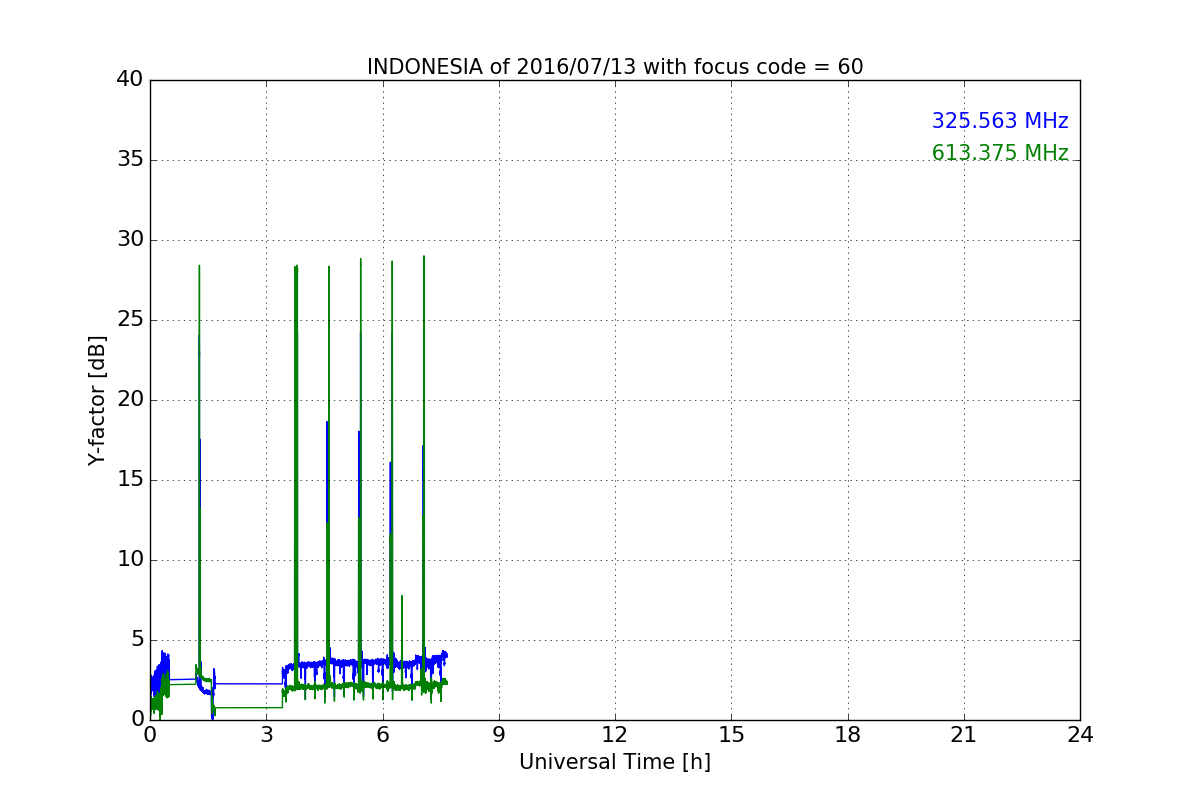
Task: Click x-axis tick label 9
Action: (x=499, y=735)
